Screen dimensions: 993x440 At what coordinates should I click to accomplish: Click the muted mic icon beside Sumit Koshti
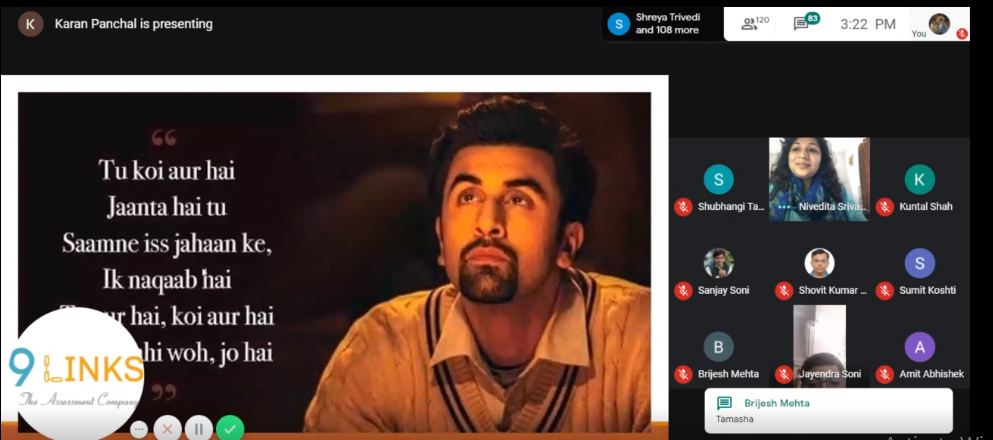coord(885,291)
